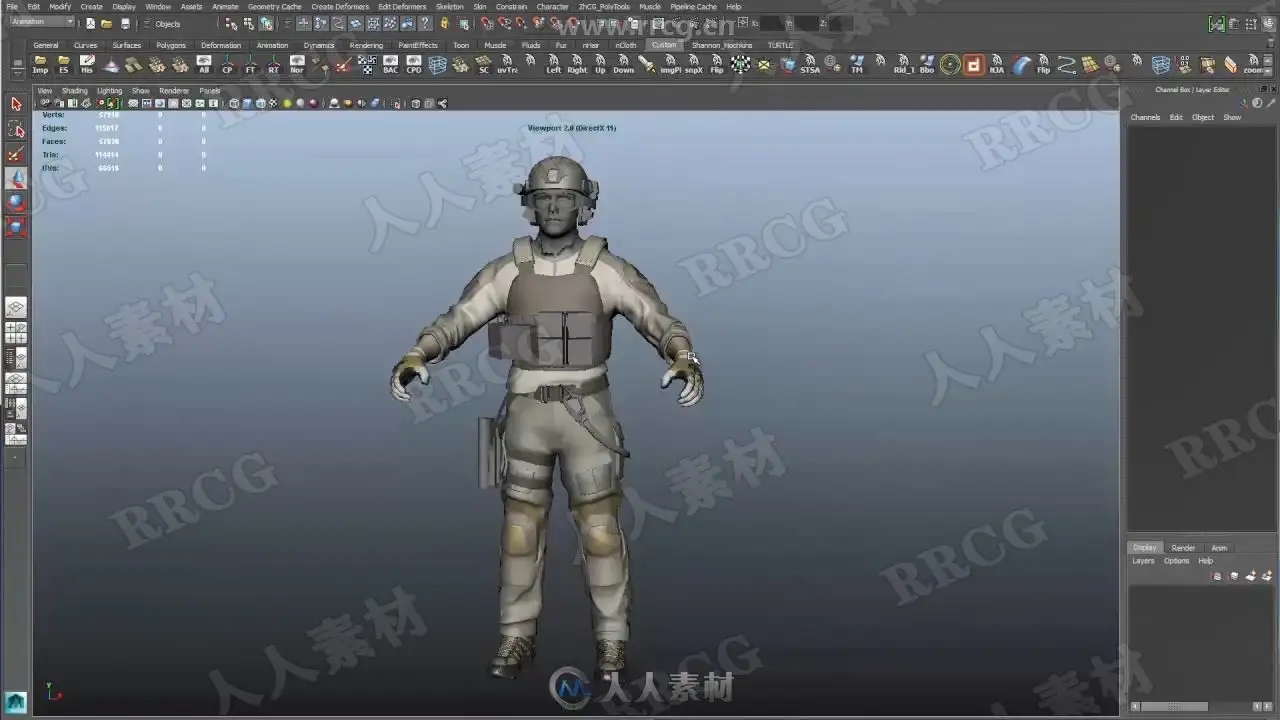The width and height of the screenshot is (1280, 720).
Task: Click the SC shelf button
Action: (484, 65)
